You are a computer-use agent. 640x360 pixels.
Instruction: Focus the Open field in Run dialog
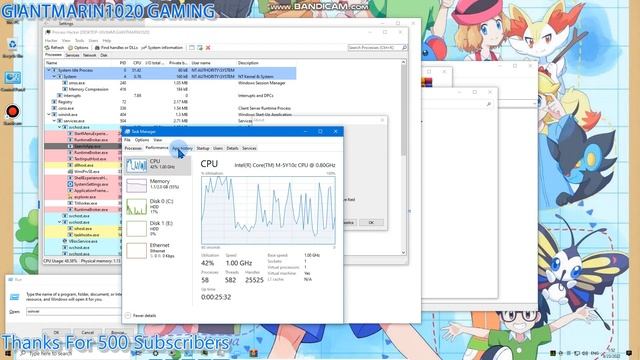(73, 311)
